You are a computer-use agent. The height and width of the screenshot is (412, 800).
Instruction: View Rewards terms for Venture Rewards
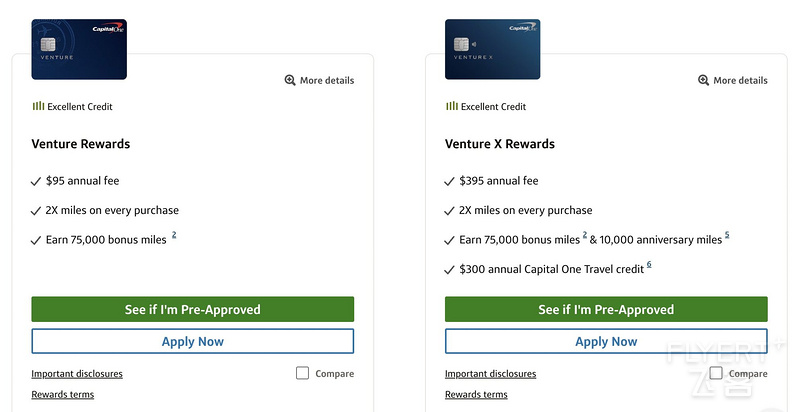coord(63,395)
